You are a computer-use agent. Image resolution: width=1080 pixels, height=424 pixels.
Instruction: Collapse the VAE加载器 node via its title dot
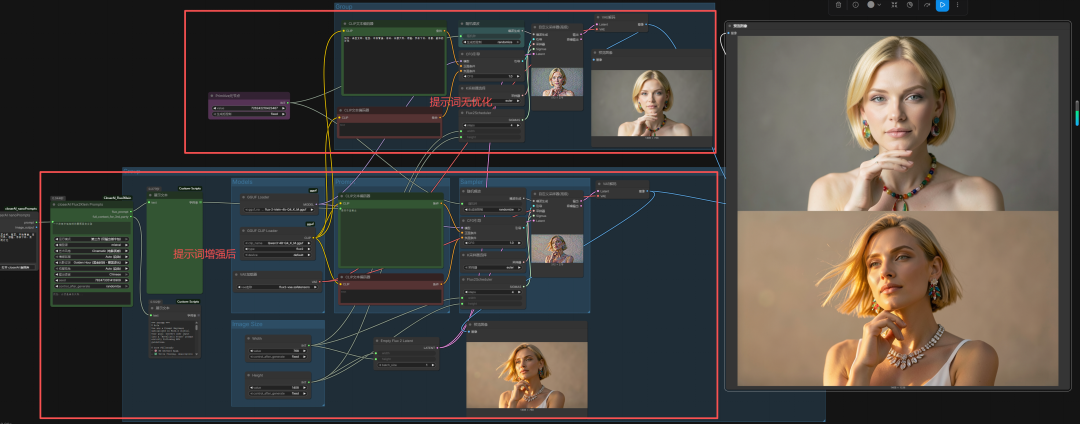point(238,274)
